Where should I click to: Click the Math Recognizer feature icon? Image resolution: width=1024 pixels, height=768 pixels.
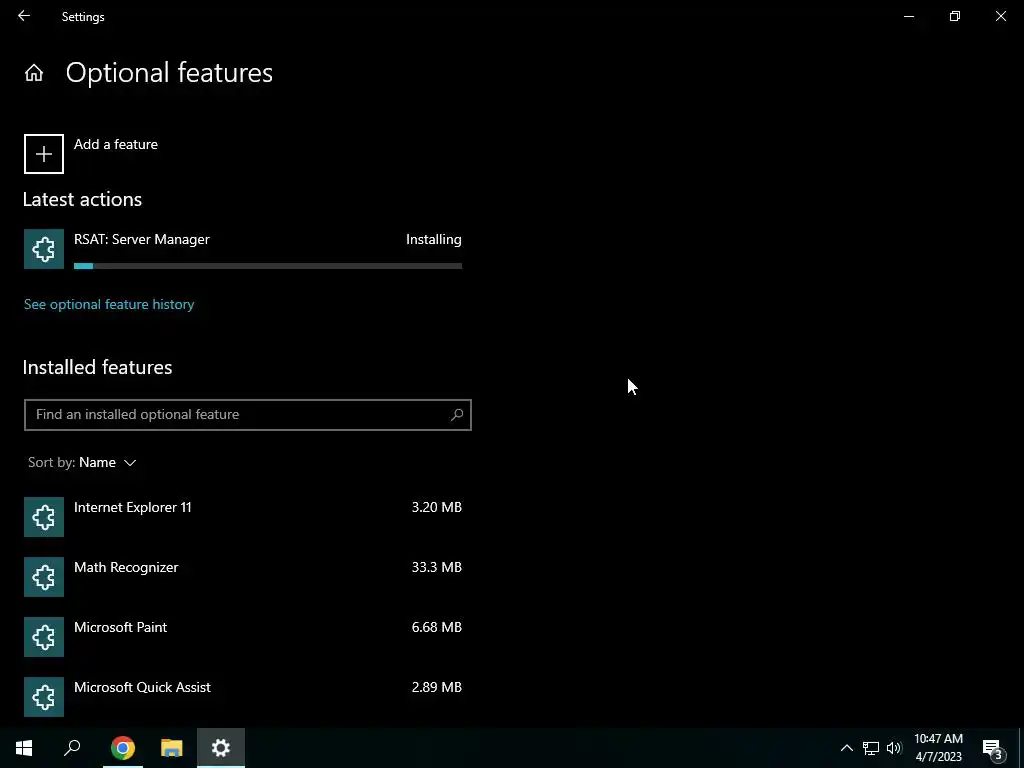pos(44,577)
